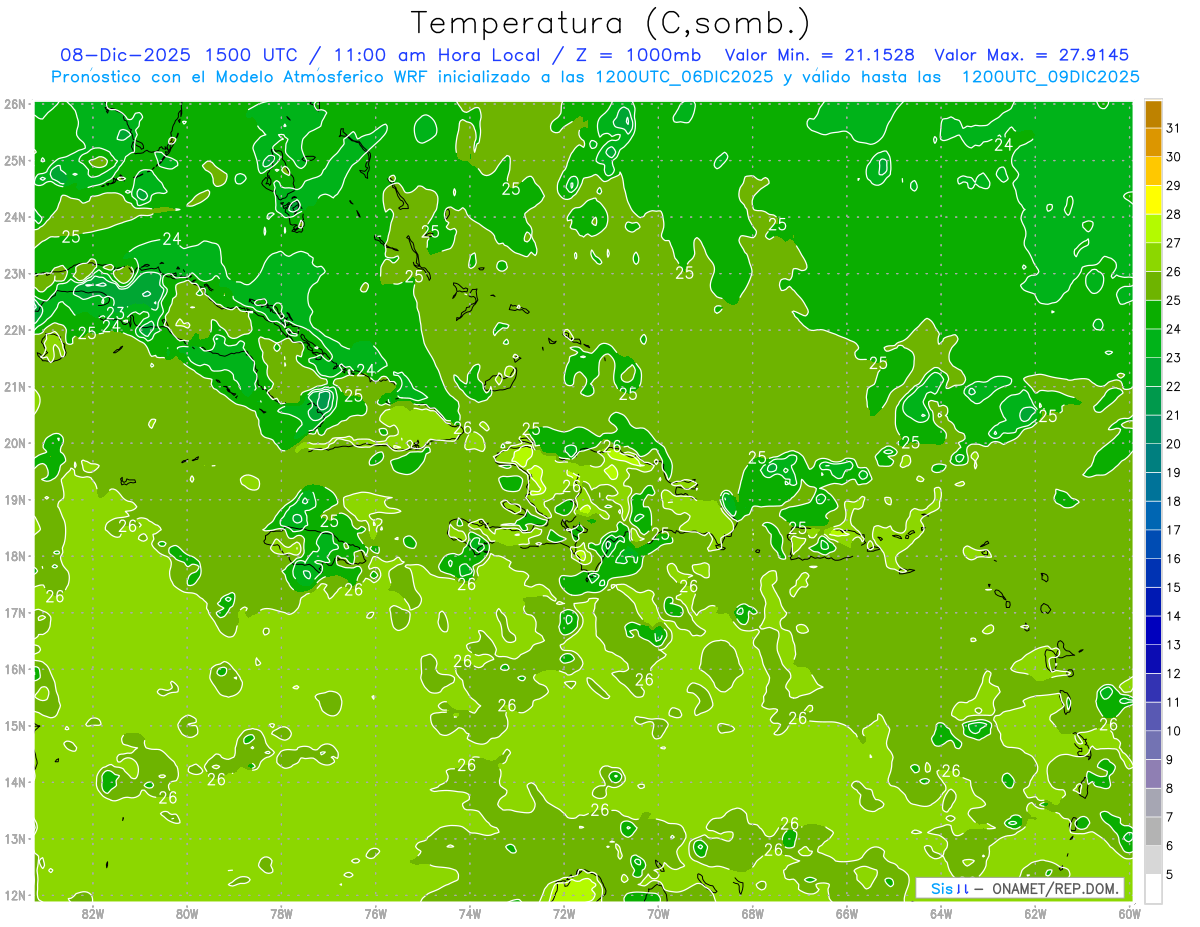Click latitude axis label 25N
Image resolution: width=1200 pixels, height=927 pixels.
[x=14, y=161]
